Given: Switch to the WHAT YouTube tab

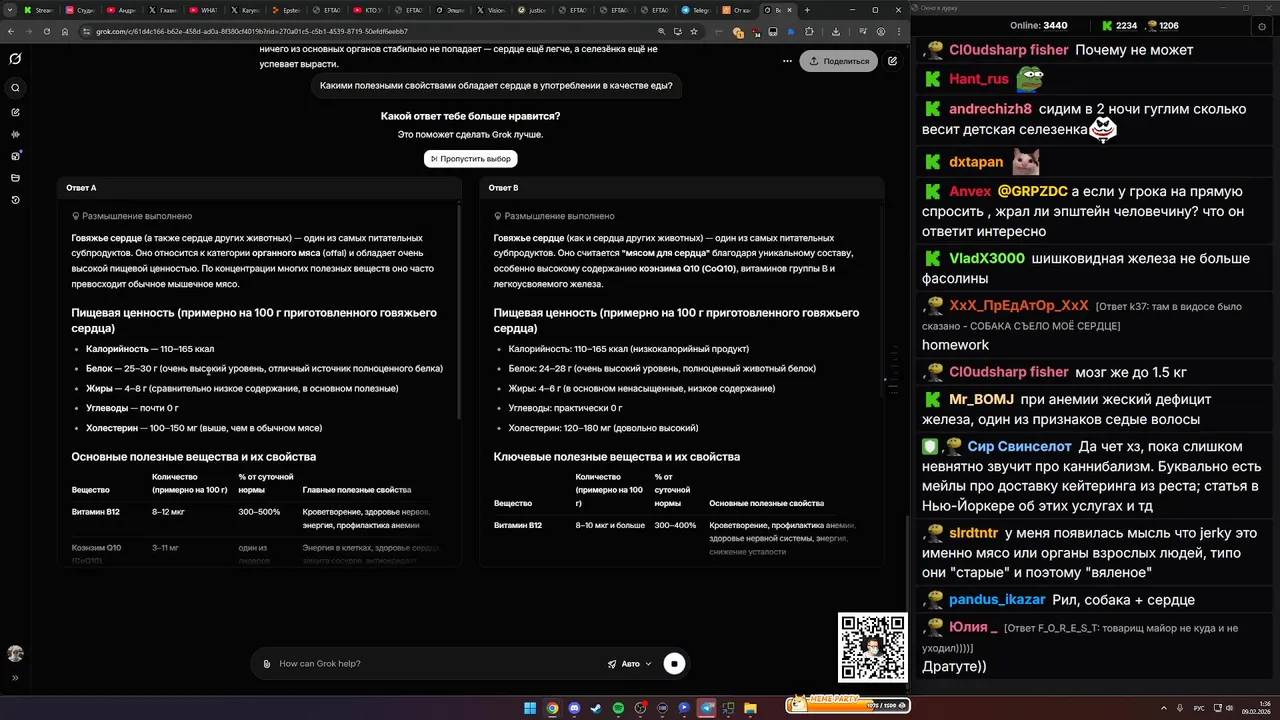Looking at the screenshot, I should 204,10.
